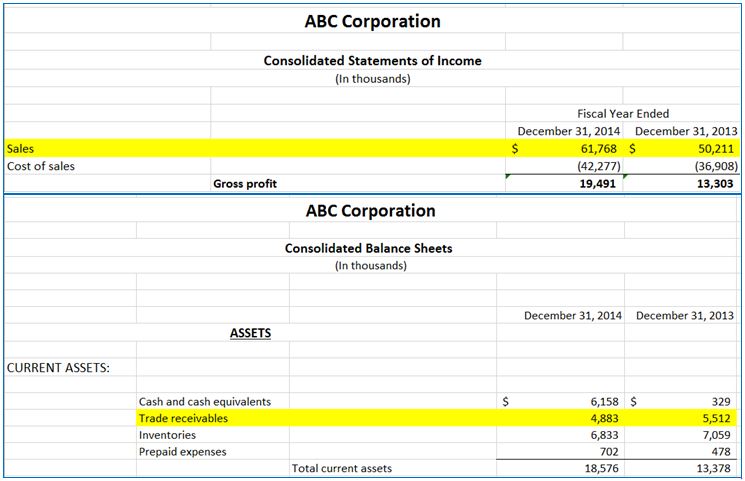The width and height of the screenshot is (745, 481).
Task: Select the CURRENT ASSETS: label
Action: 58,368
